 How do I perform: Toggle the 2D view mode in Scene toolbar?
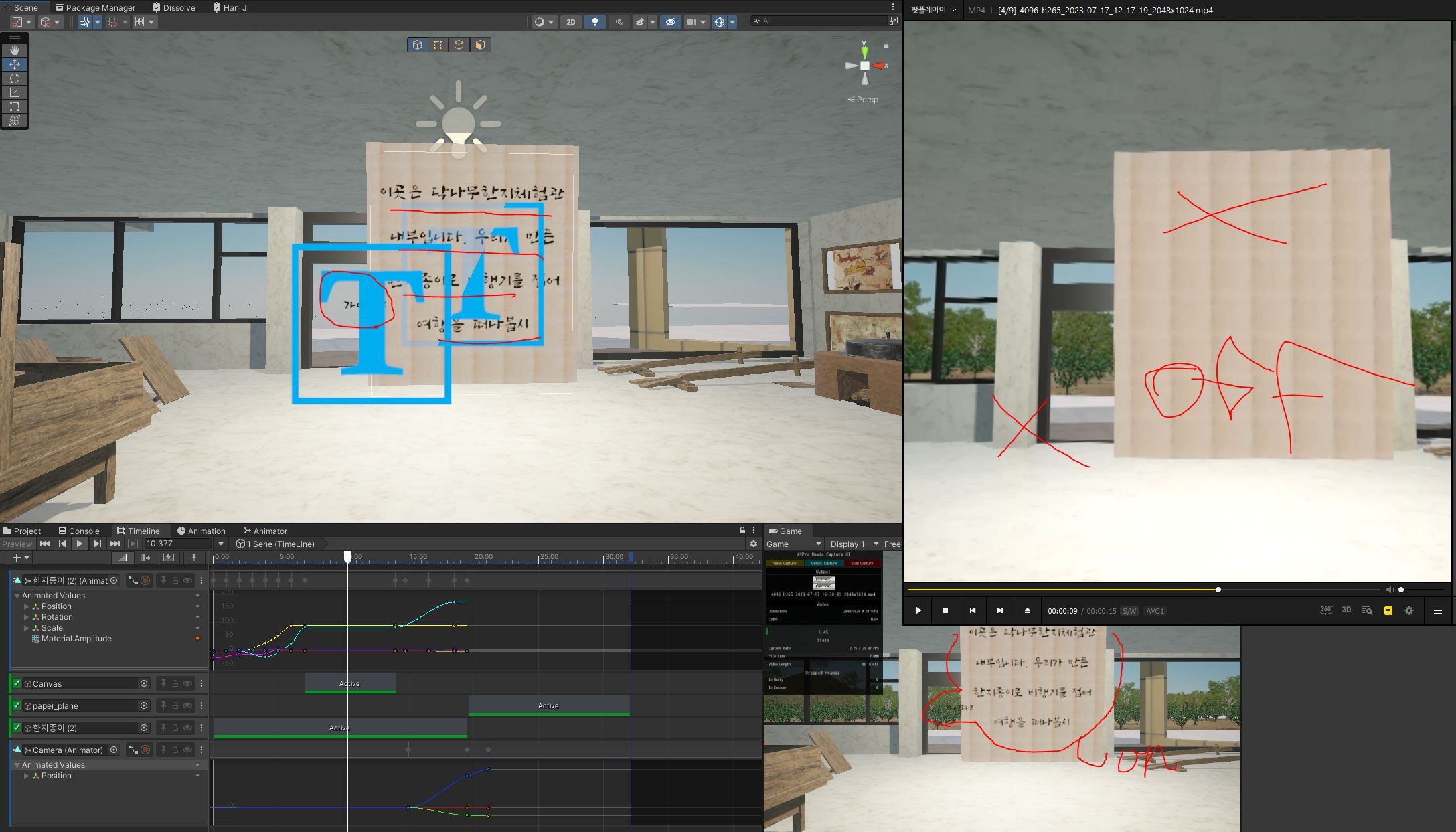click(x=570, y=22)
